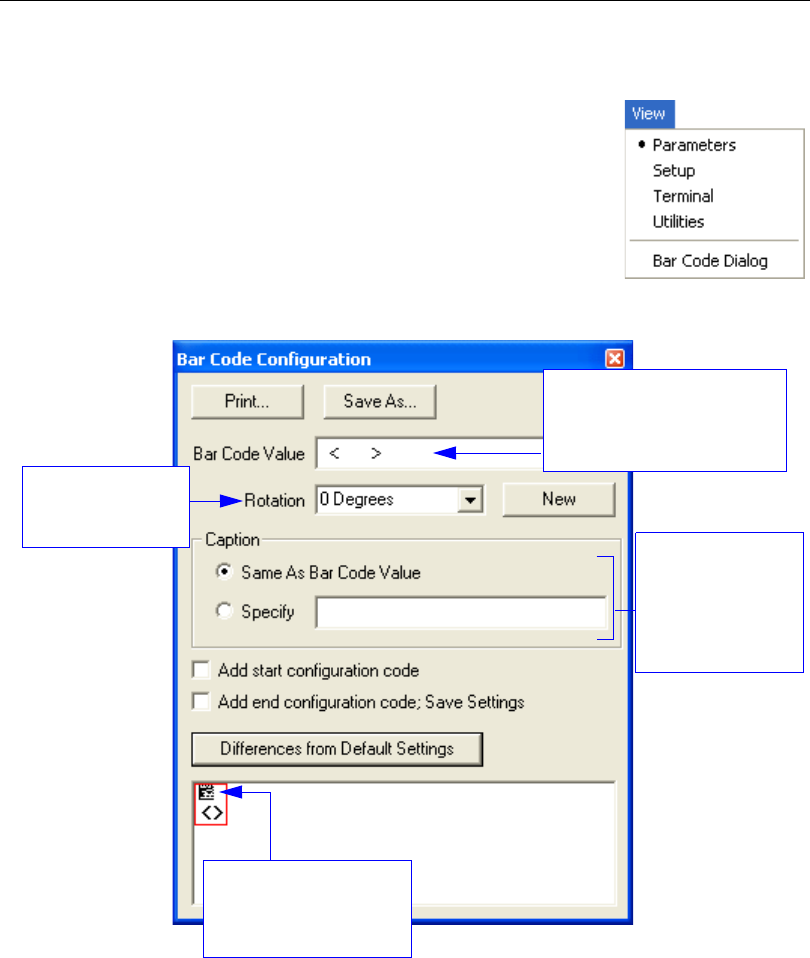This screenshot has width=810, height=958.
Task: Open Bar Code Dialog menu entry
Action: point(710,261)
